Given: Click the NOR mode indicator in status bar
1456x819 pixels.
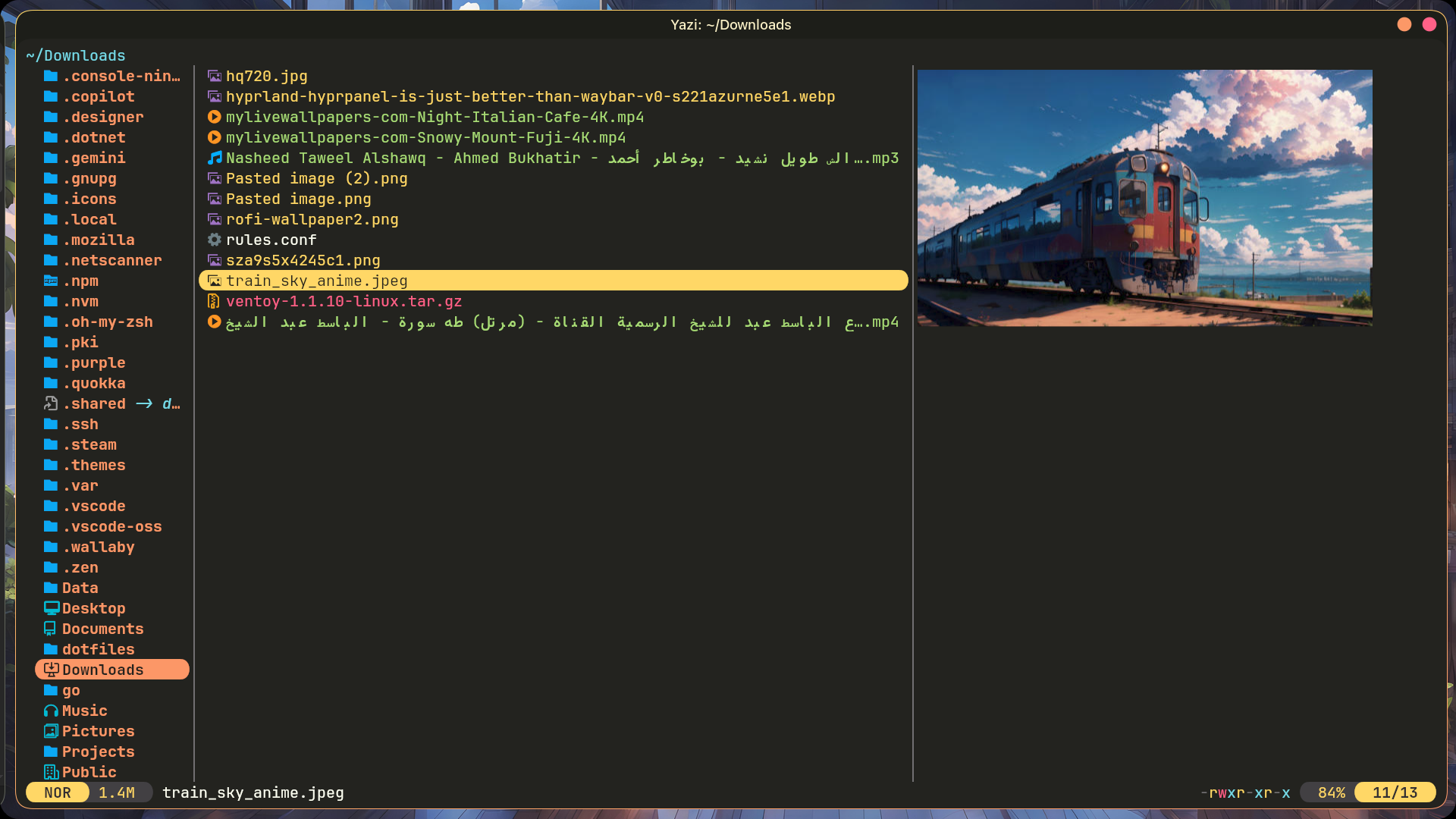Looking at the screenshot, I should pyautogui.click(x=58, y=792).
